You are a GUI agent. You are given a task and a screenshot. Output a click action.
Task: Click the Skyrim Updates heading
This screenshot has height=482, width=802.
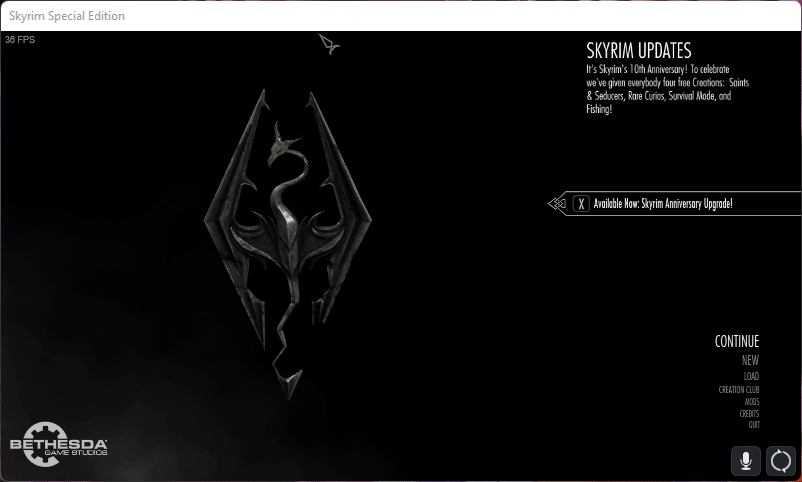pos(638,51)
